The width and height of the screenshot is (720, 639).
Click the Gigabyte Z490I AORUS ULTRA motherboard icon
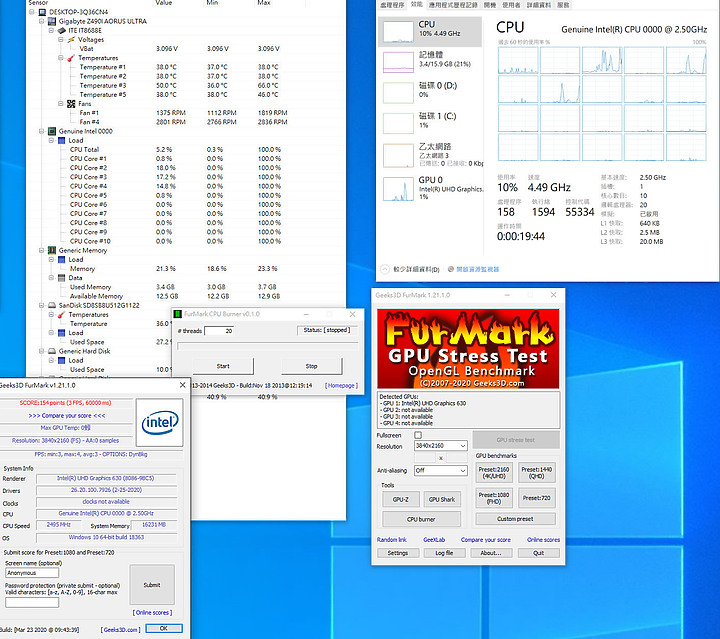pos(52,21)
